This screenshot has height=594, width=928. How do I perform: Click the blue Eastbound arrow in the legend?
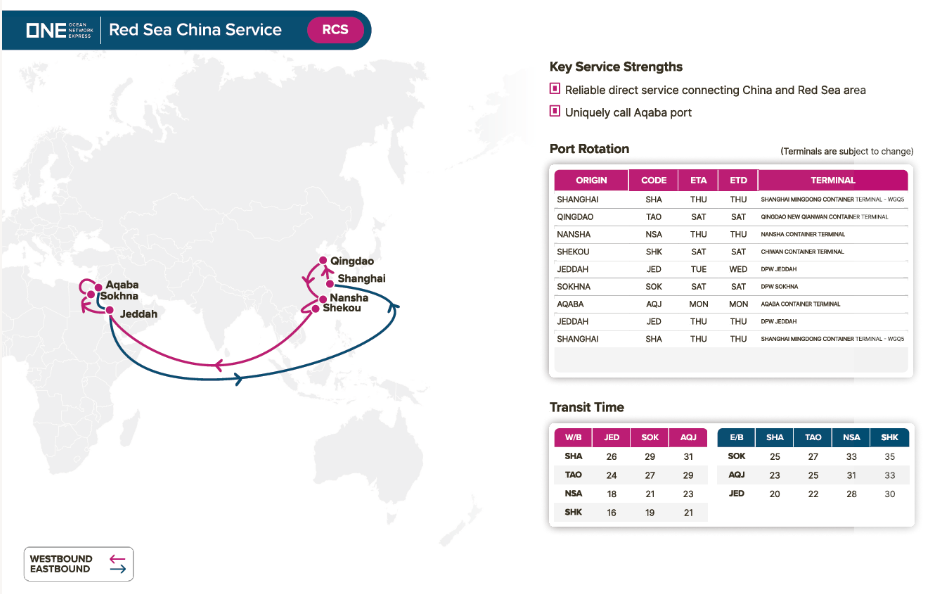pyautogui.click(x=117, y=569)
